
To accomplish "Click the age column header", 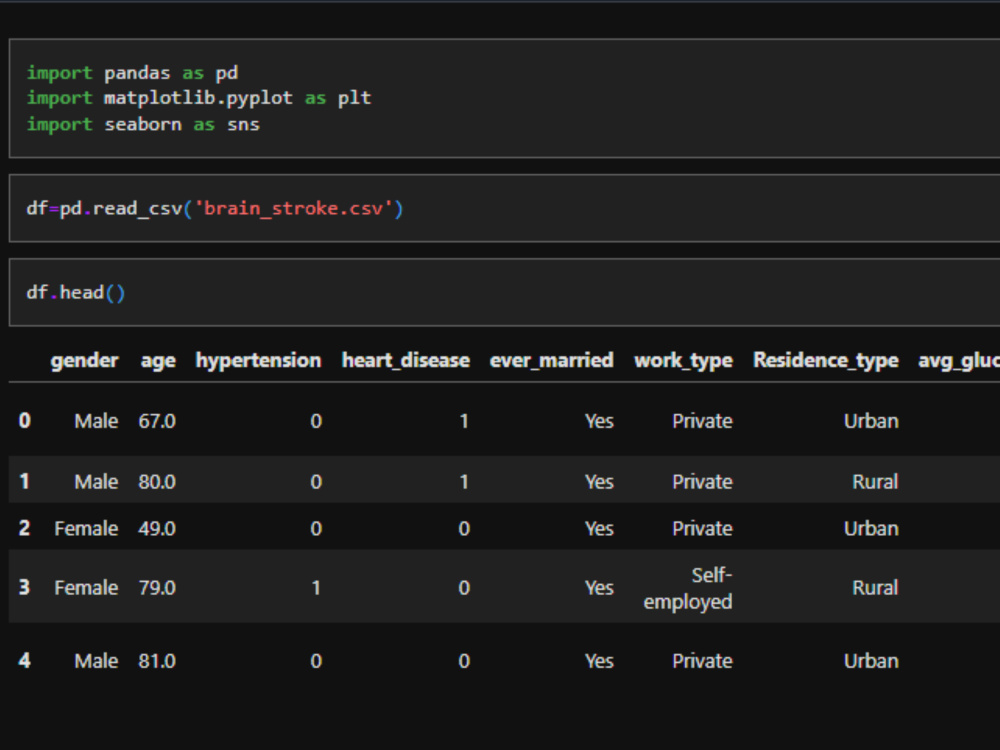I will (158, 362).
